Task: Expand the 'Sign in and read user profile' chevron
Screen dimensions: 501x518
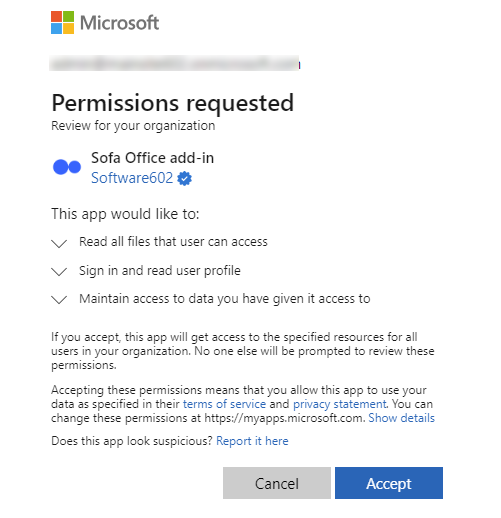Action: (59, 272)
